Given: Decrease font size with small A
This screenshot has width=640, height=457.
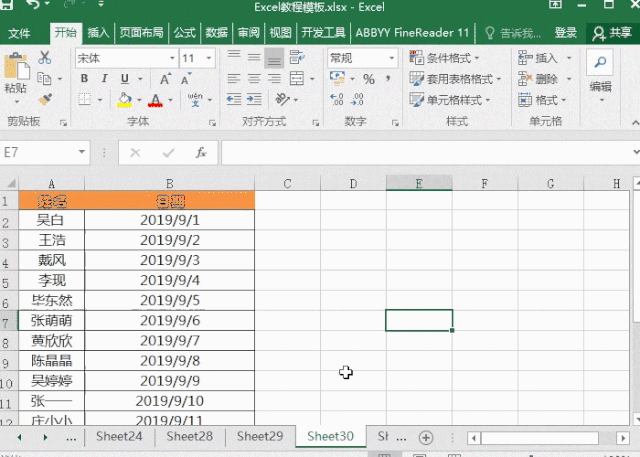Looking at the screenshot, I should (x=186, y=79).
